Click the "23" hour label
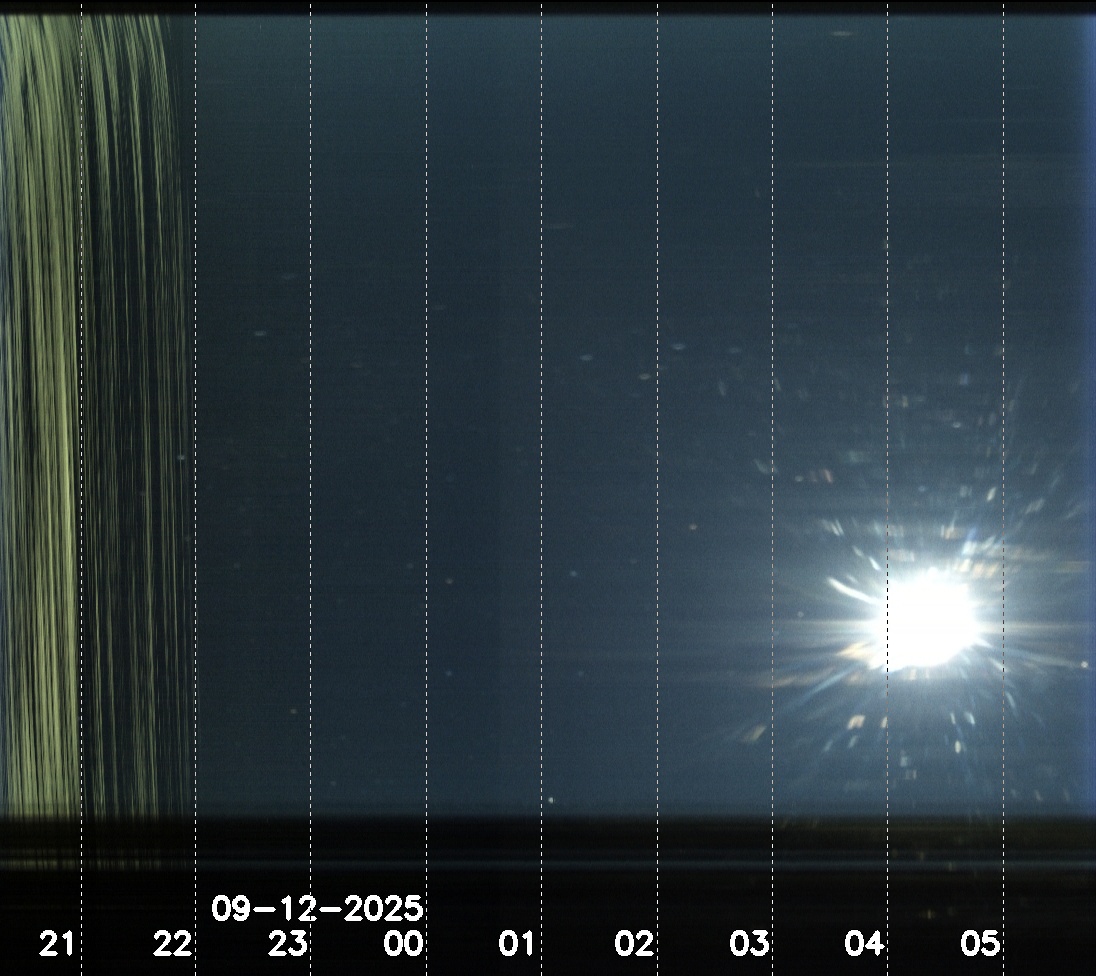Viewport: 1096px width, 976px height. coord(288,943)
